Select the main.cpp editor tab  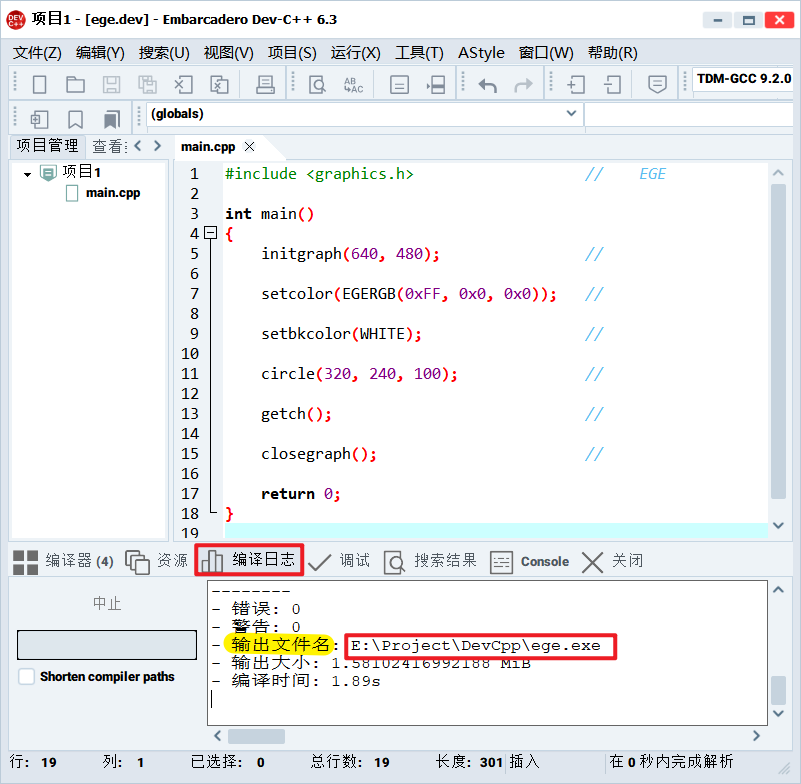coord(208,147)
